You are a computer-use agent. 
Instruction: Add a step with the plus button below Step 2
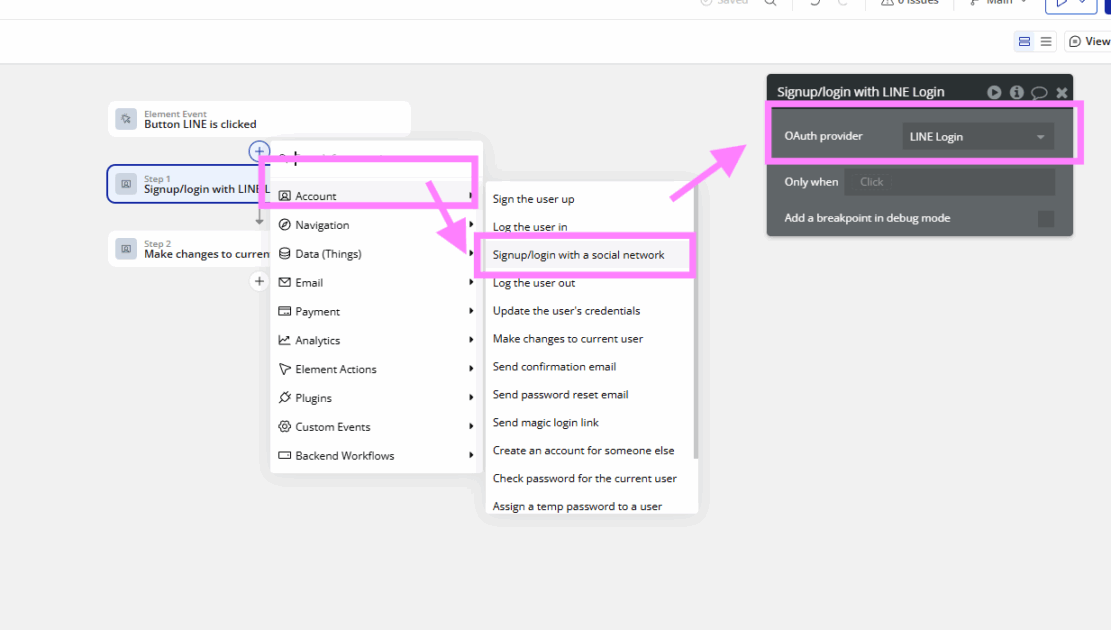click(x=259, y=281)
